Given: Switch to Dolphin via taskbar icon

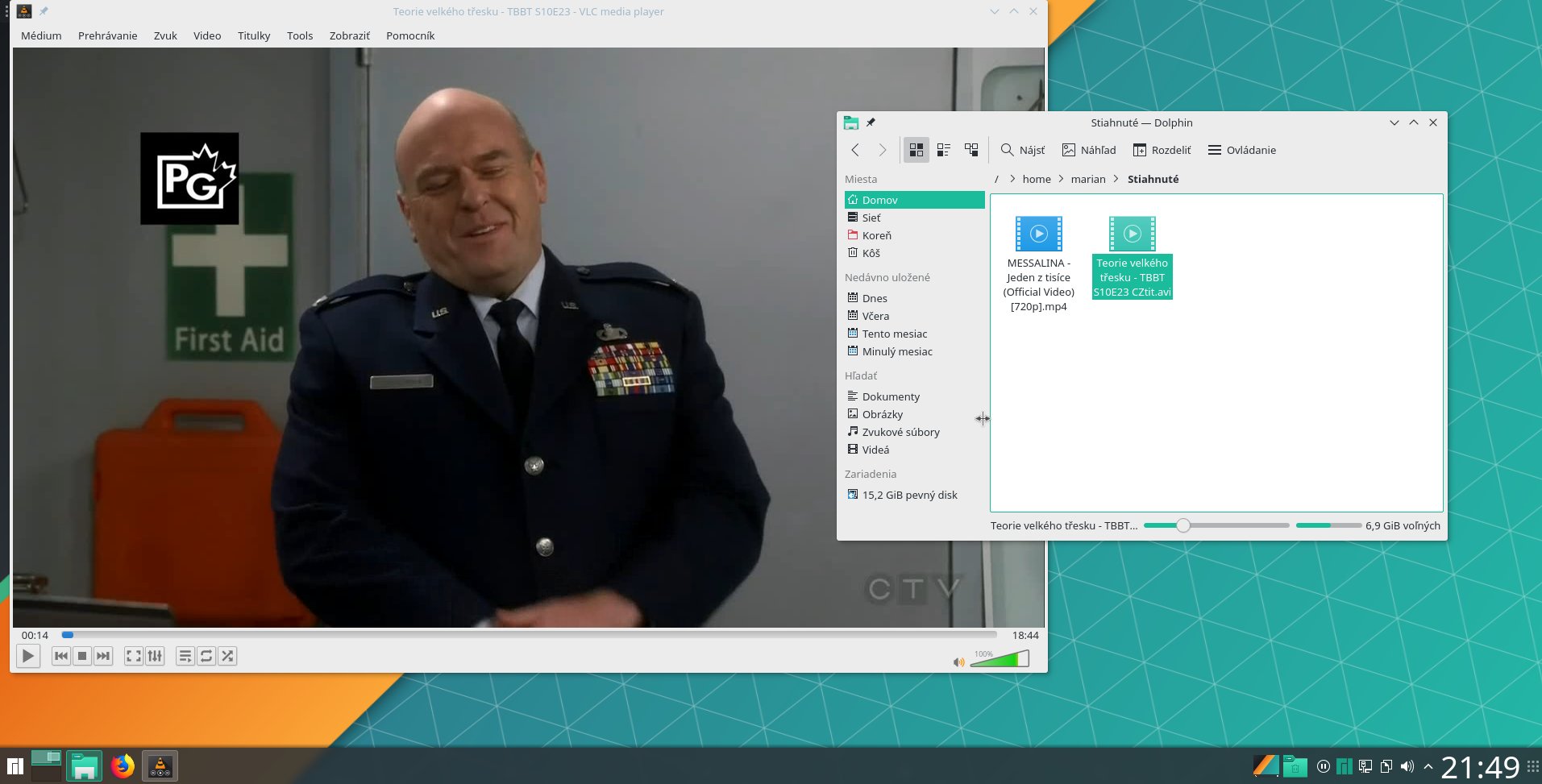Looking at the screenshot, I should 84,765.
